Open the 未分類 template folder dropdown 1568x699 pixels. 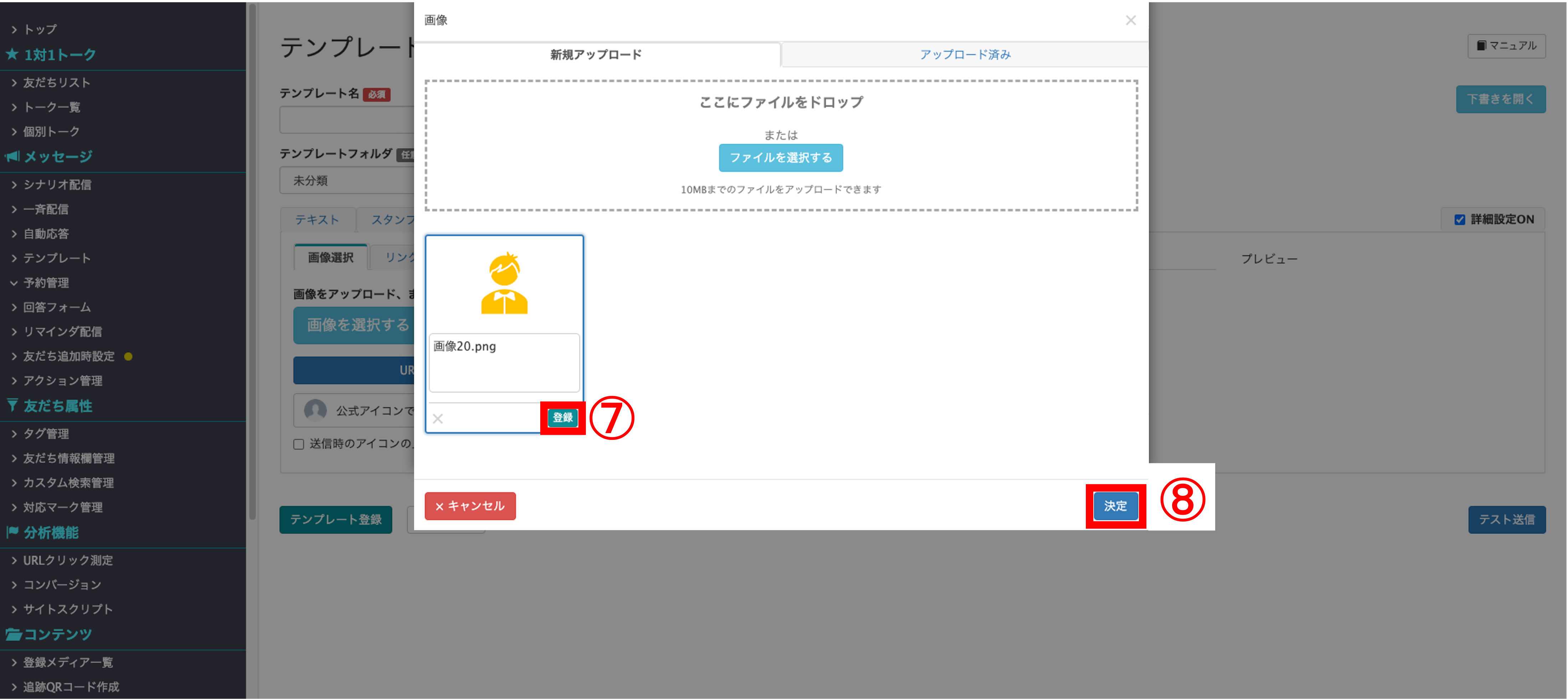click(347, 181)
